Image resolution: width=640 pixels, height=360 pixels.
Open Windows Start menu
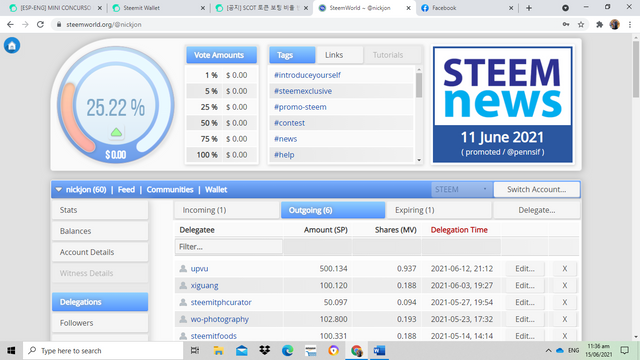pyautogui.click(x=11, y=351)
